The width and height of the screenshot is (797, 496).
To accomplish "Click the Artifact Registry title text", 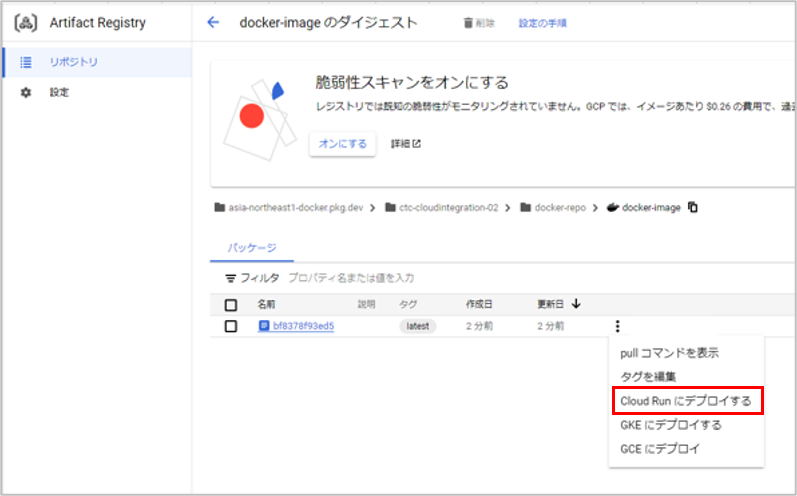I will (98, 23).
